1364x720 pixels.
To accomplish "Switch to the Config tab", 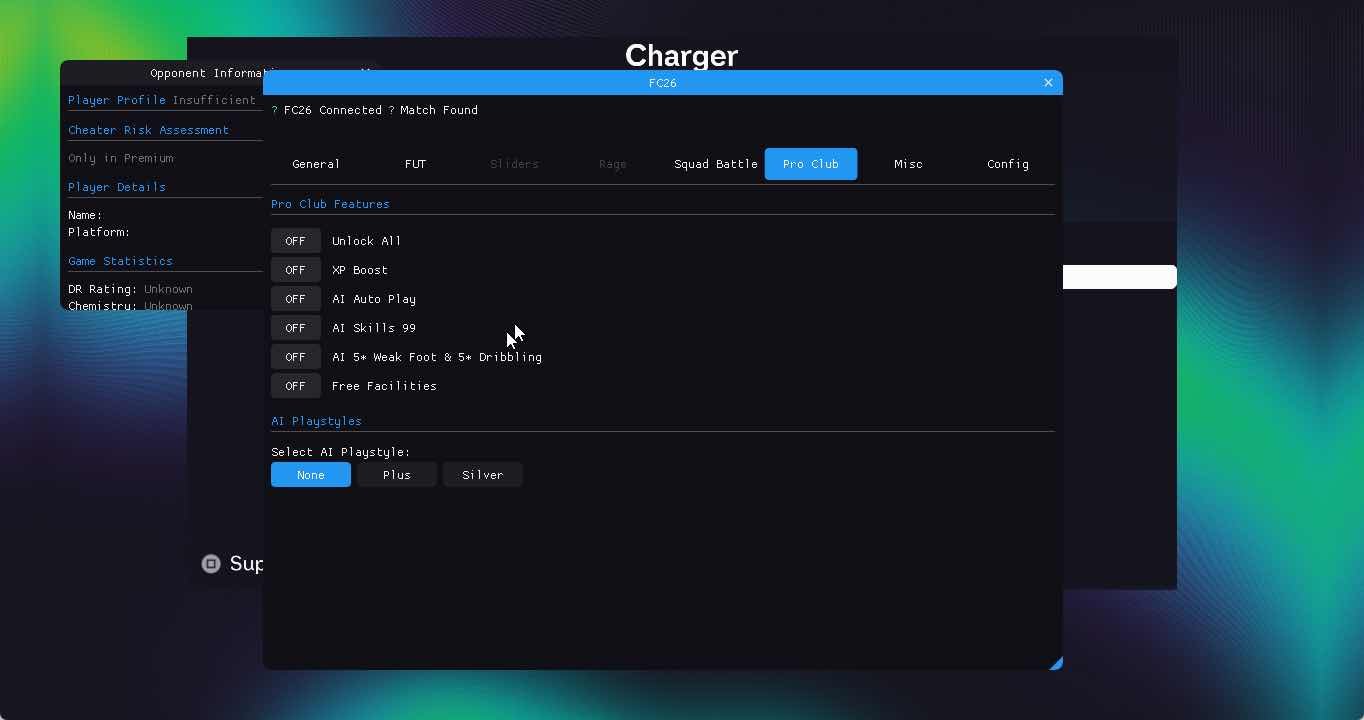I will click(1007, 164).
